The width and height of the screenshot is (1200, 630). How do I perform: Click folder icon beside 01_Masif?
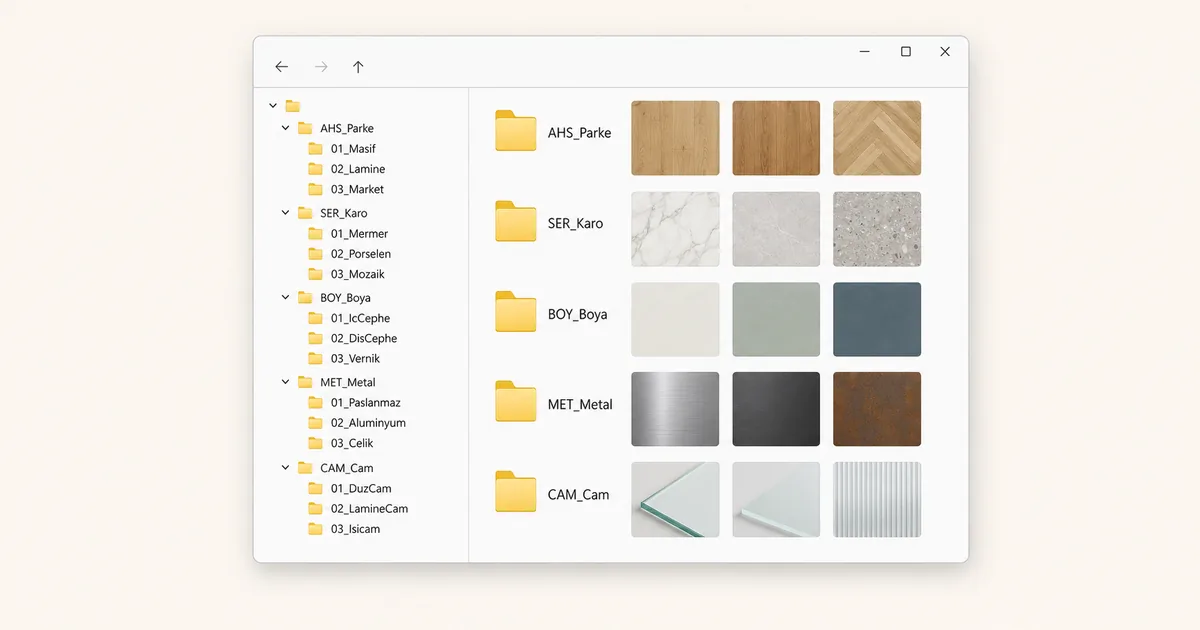click(316, 149)
